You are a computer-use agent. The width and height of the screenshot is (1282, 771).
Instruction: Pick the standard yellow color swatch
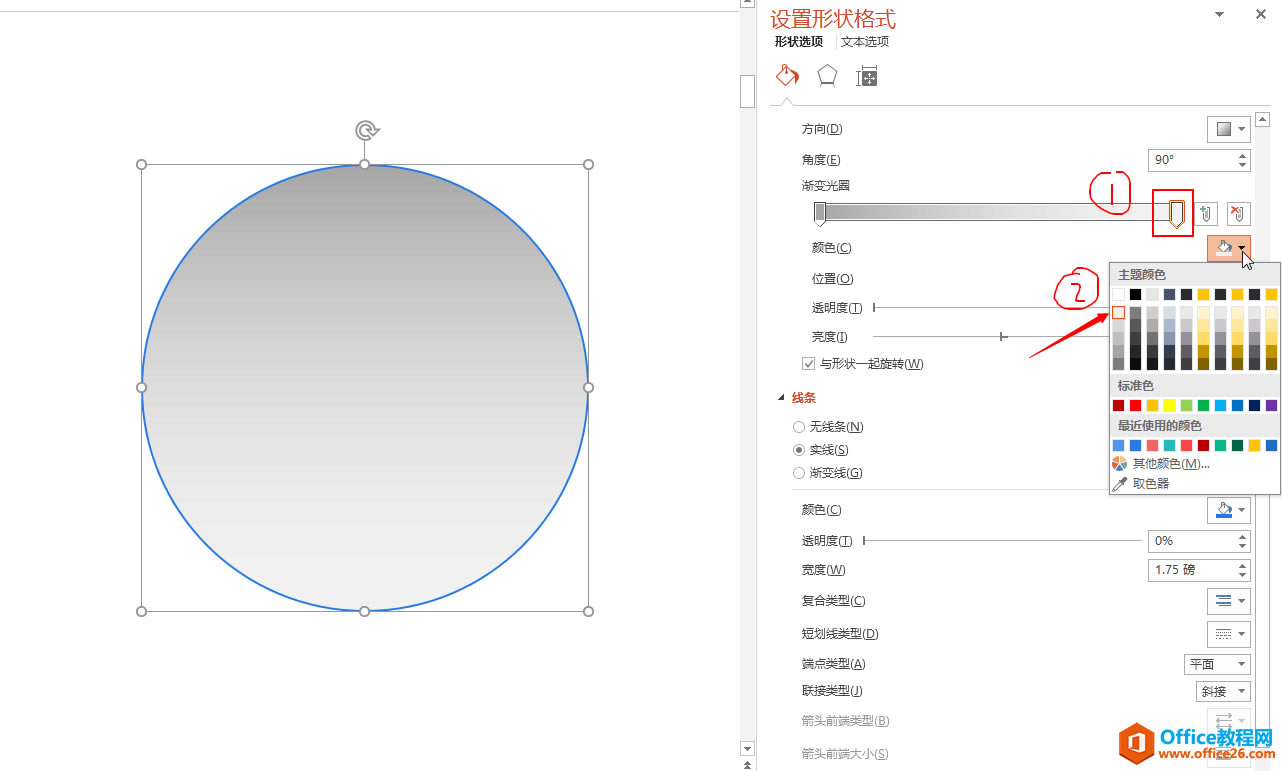click(x=1169, y=405)
